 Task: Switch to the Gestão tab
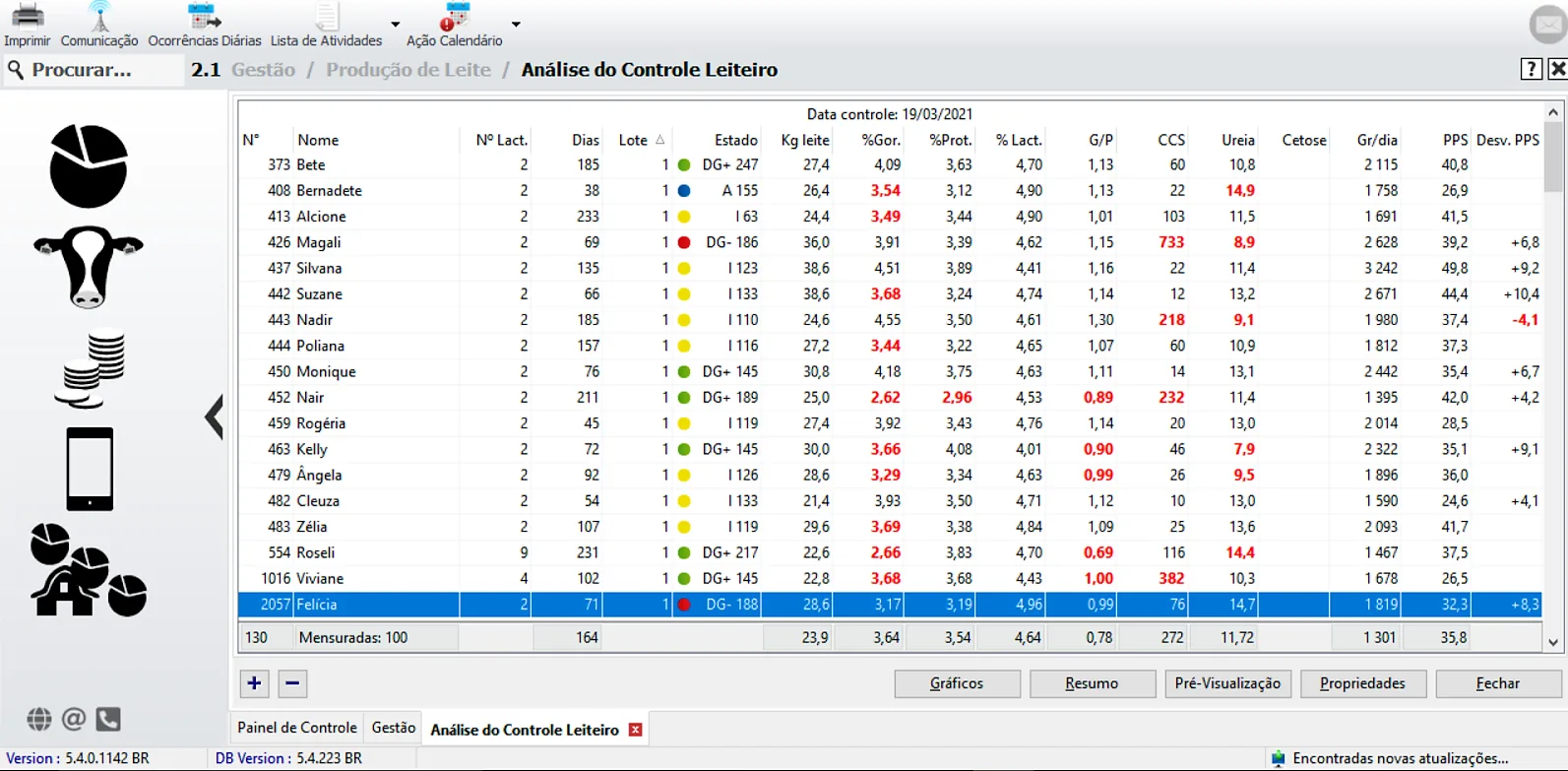click(394, 728)
